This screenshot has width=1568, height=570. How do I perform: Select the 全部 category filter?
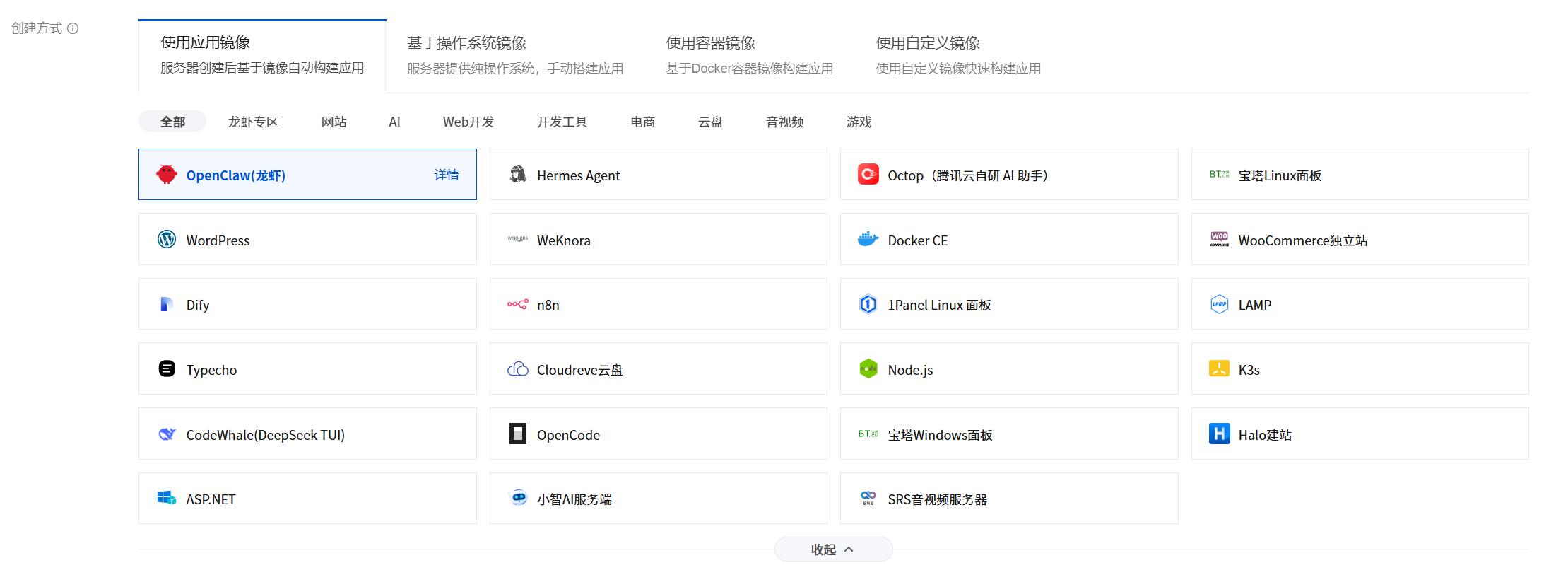point(172,122)
